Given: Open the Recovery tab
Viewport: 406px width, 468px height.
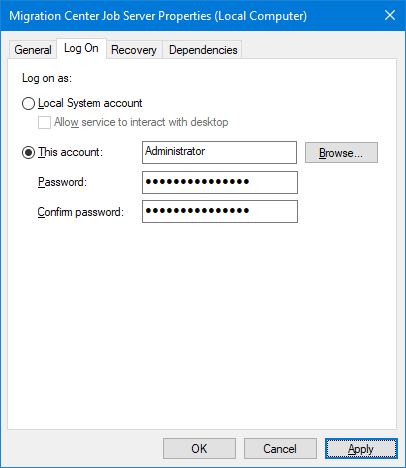Looking at the screenshot, I should [x=134, y=50].
